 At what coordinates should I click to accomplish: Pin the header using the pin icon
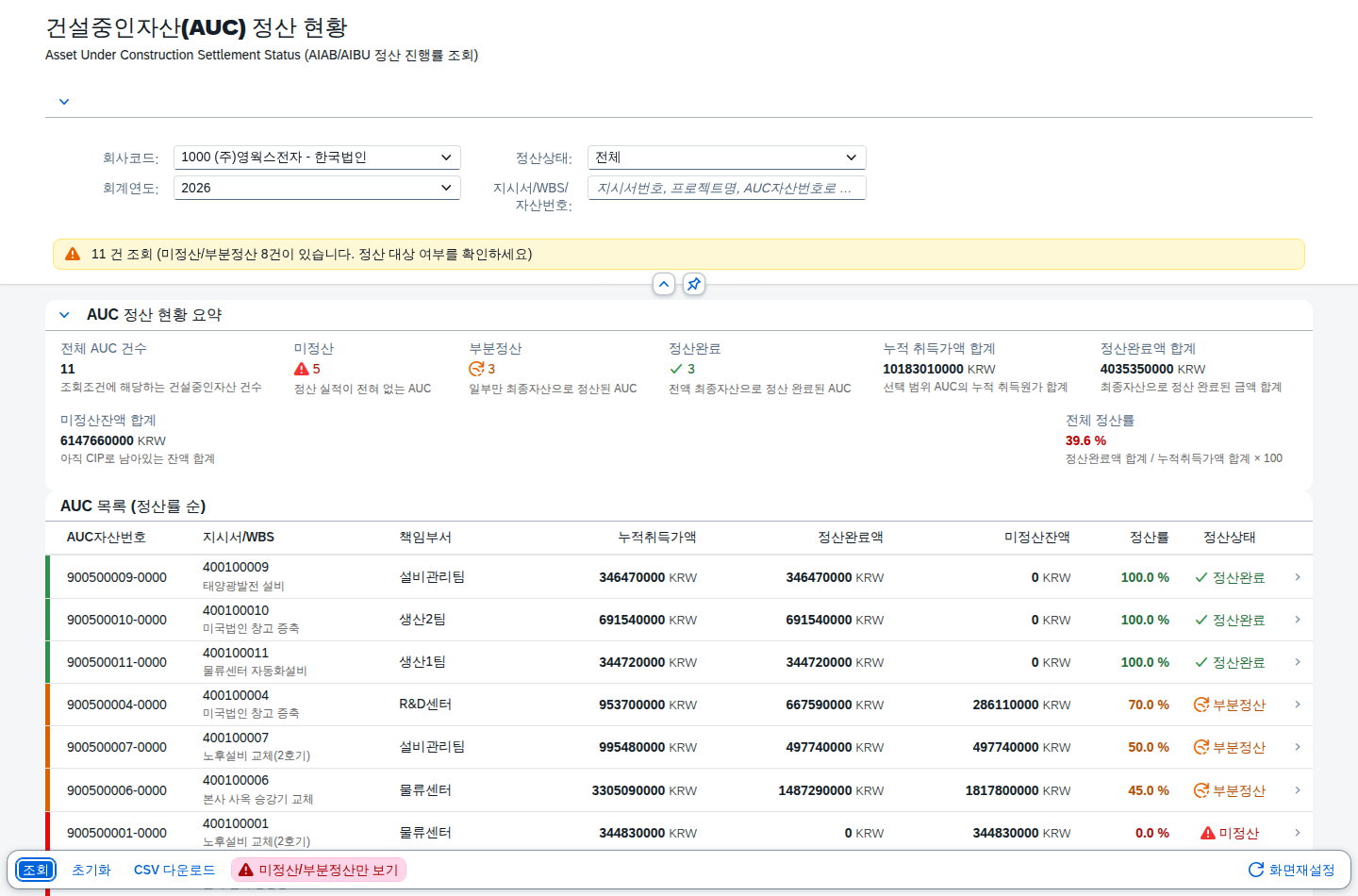coord(694,284)
